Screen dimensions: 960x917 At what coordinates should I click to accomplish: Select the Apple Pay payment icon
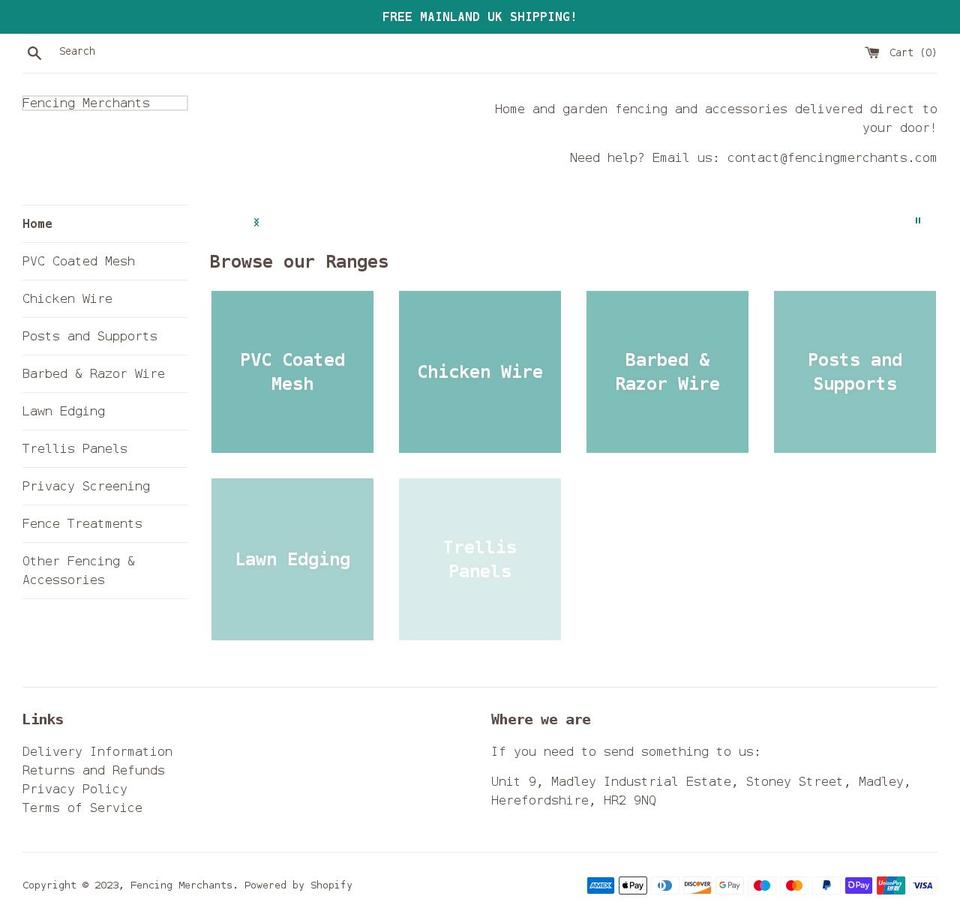pos(632,885)
